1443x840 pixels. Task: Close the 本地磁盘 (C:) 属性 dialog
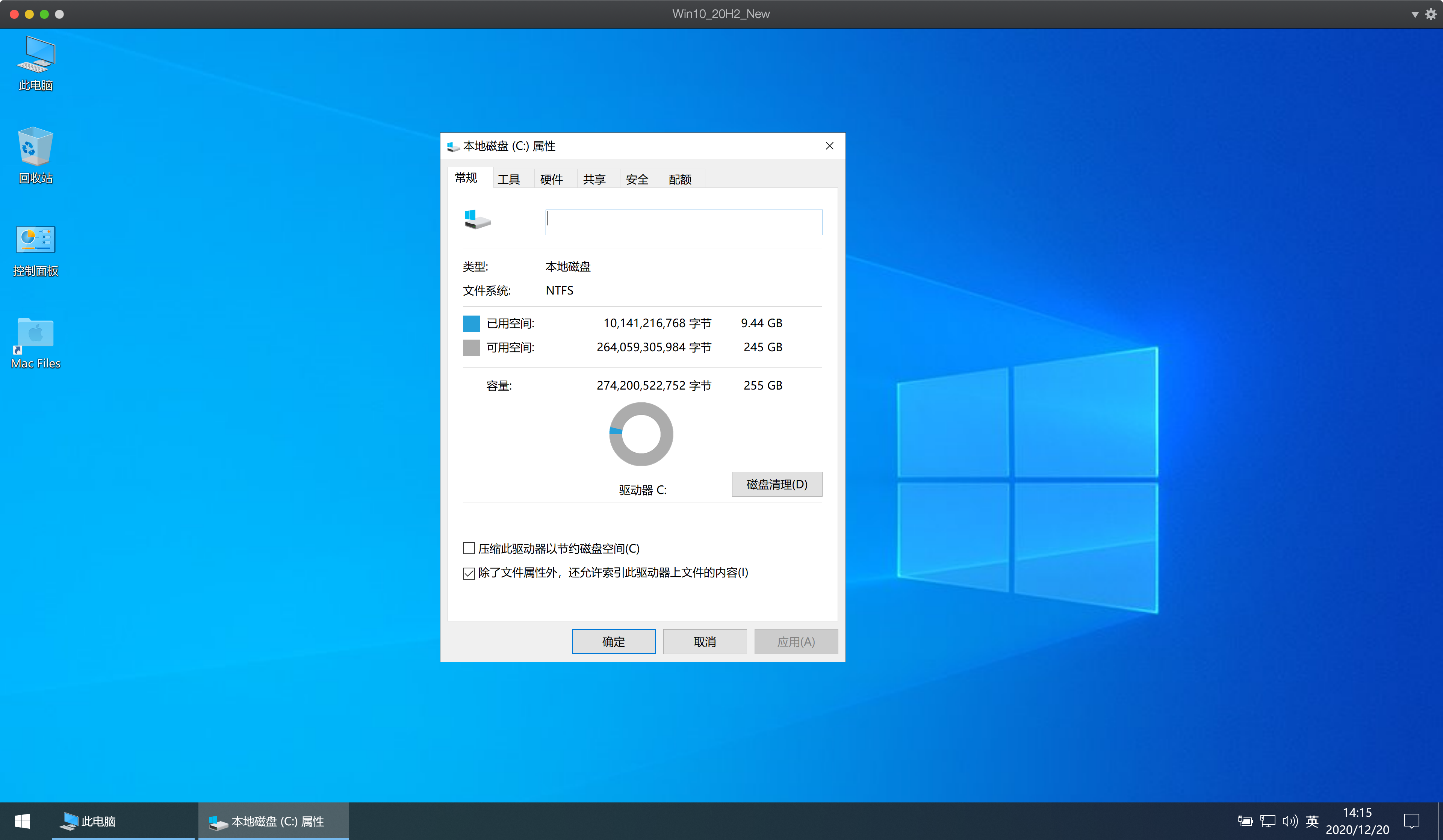[829, 146]
